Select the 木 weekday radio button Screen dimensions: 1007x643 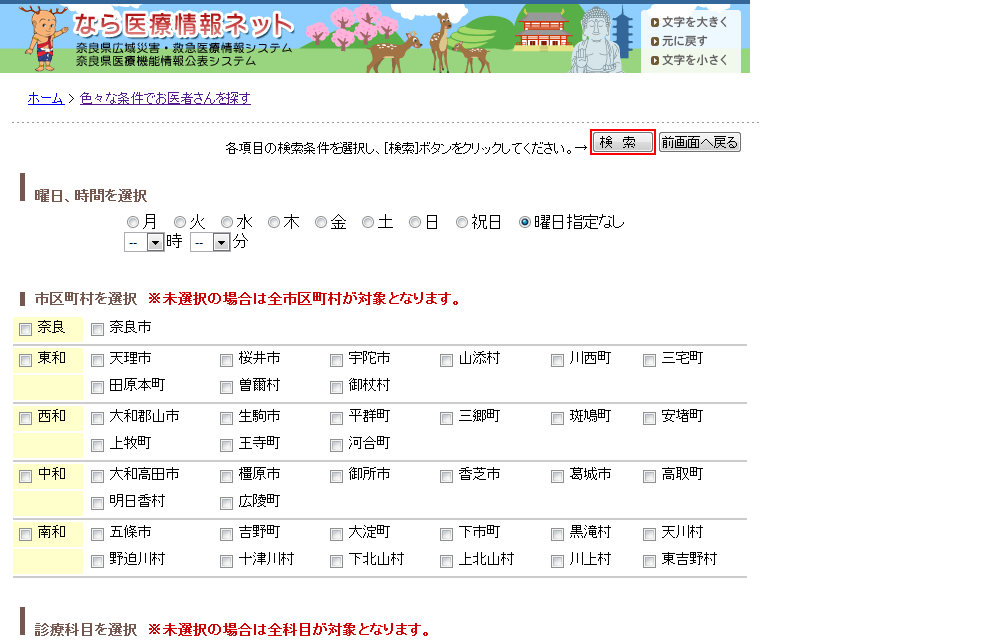[274, 222]
